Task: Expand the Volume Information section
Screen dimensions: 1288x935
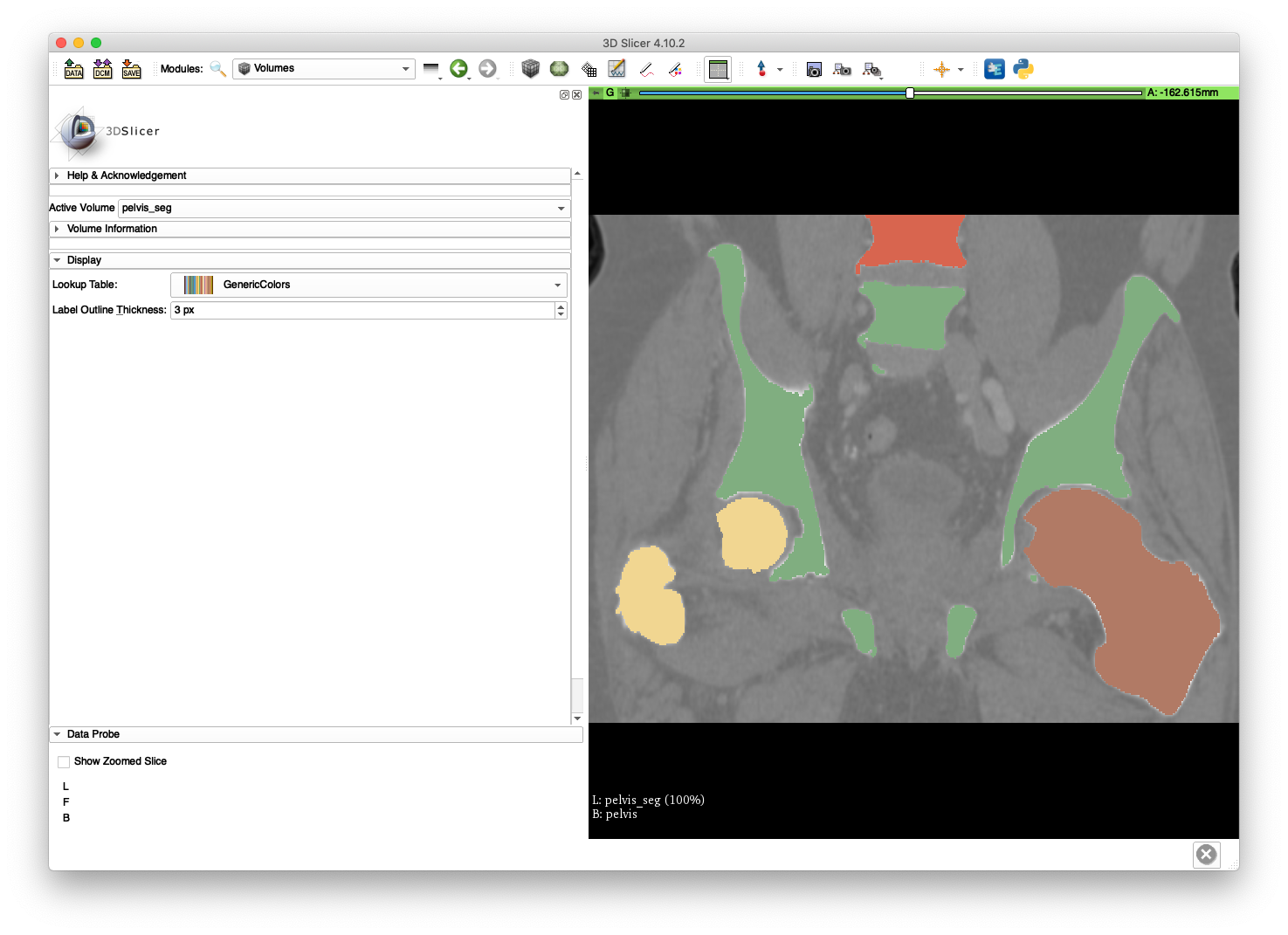Action: pos(310,229)
